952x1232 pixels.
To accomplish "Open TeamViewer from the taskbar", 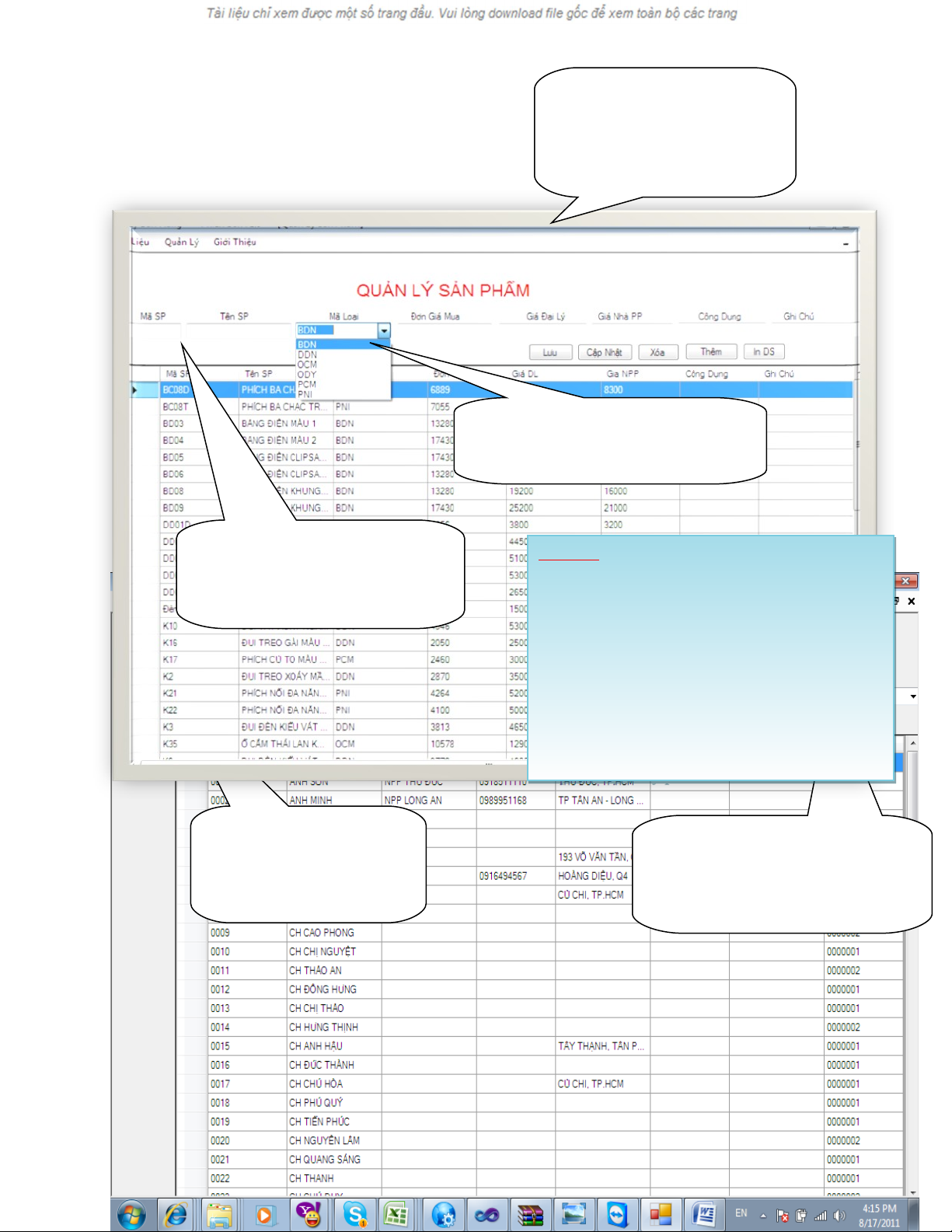I will [618, 1214].
